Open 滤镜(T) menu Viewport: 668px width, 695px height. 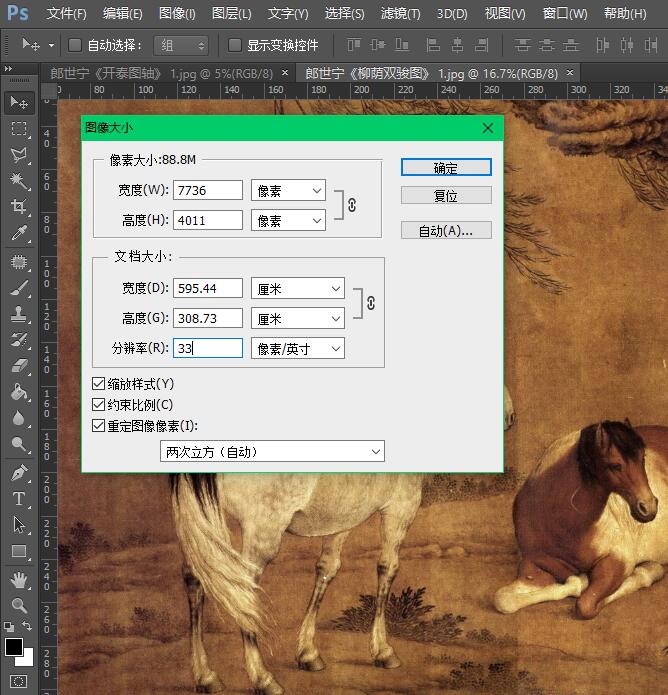pyautogui.click(x=401, y=14)
